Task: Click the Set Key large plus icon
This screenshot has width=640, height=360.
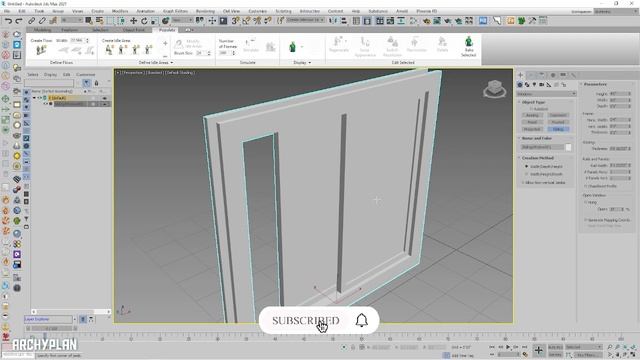Action: pyautogui.click(x=539, y=350)
